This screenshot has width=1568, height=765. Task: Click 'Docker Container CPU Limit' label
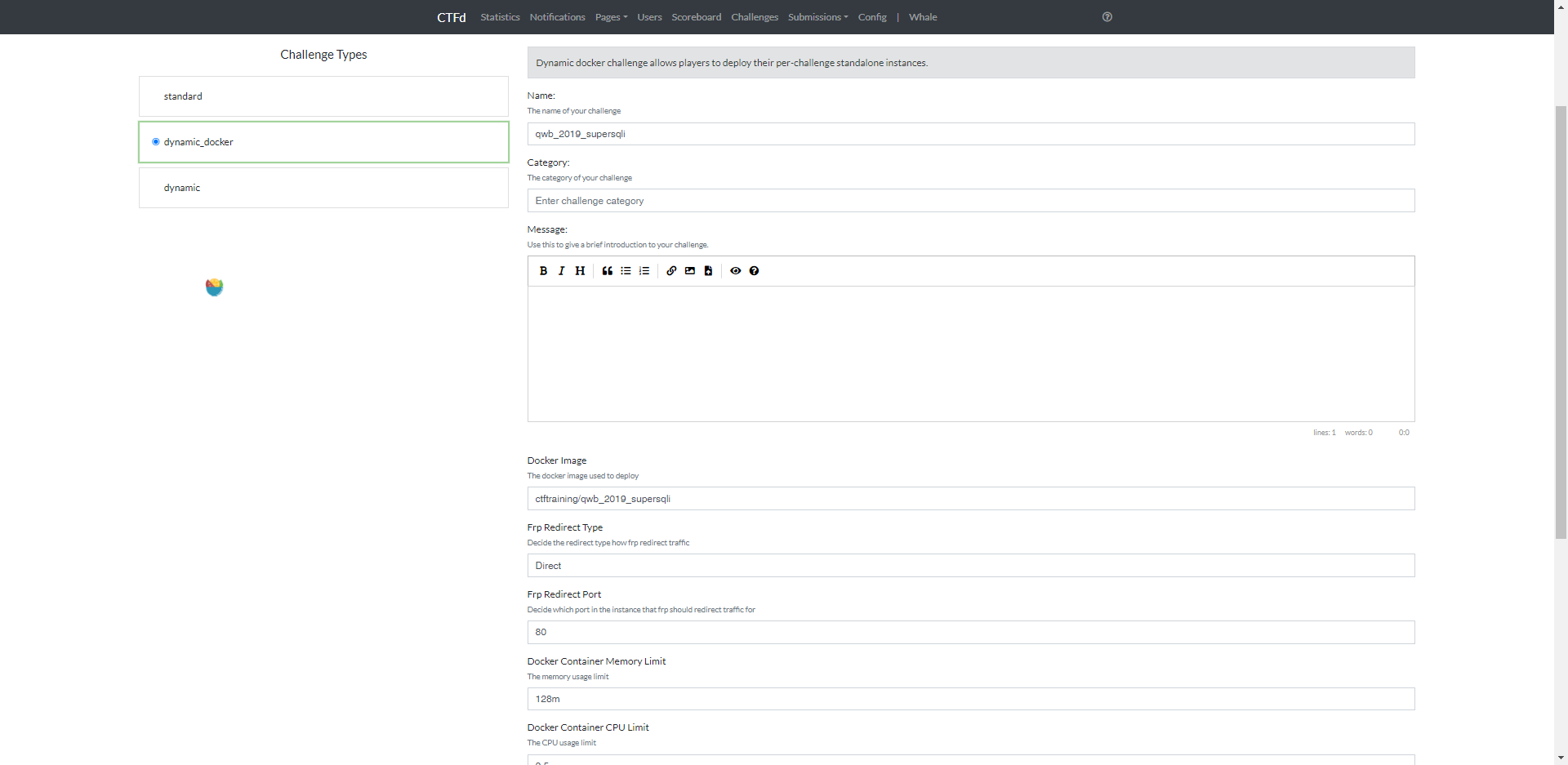click(588, 727)
